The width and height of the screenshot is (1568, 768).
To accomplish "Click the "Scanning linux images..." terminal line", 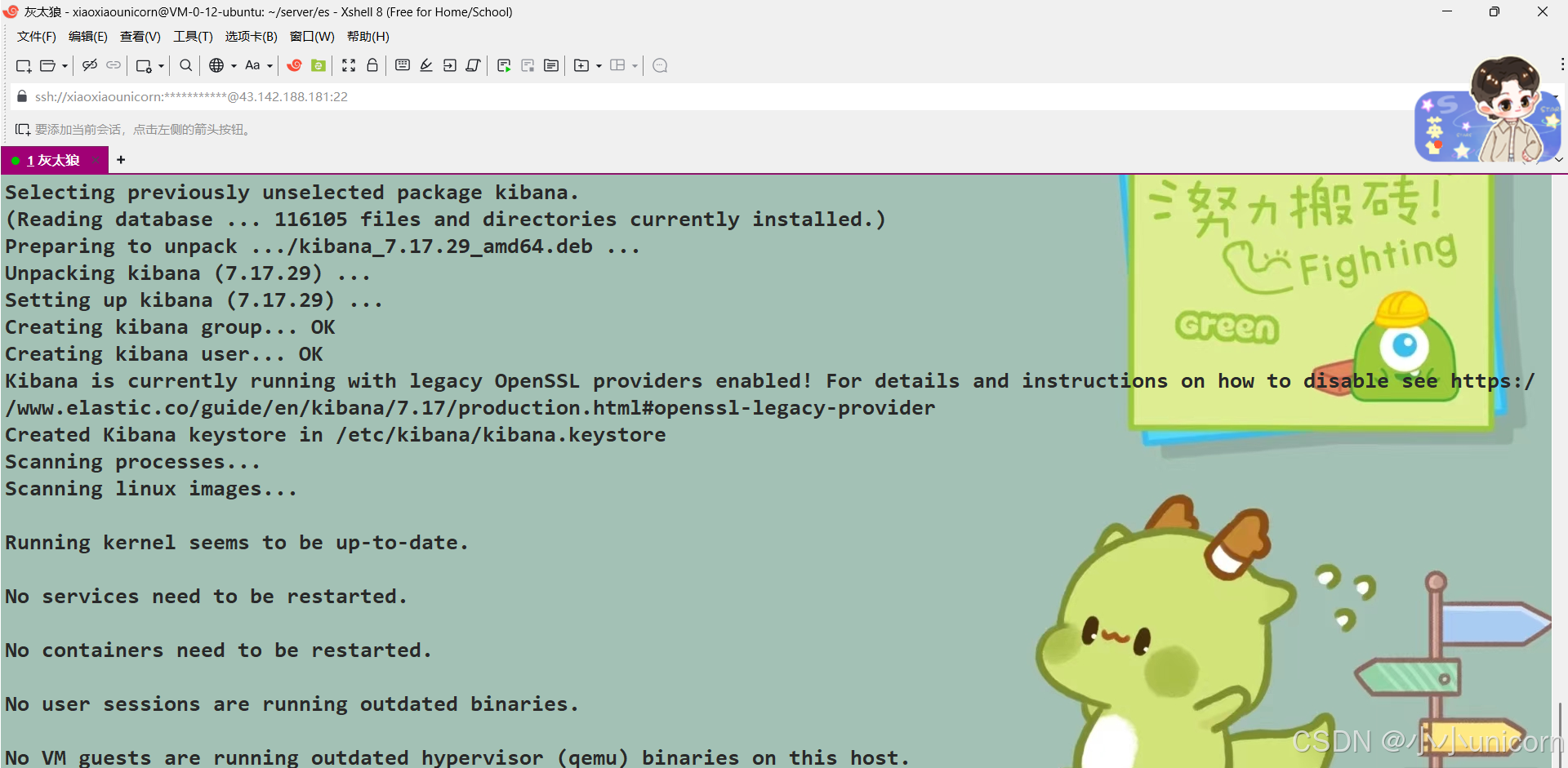I will [151, 489].
